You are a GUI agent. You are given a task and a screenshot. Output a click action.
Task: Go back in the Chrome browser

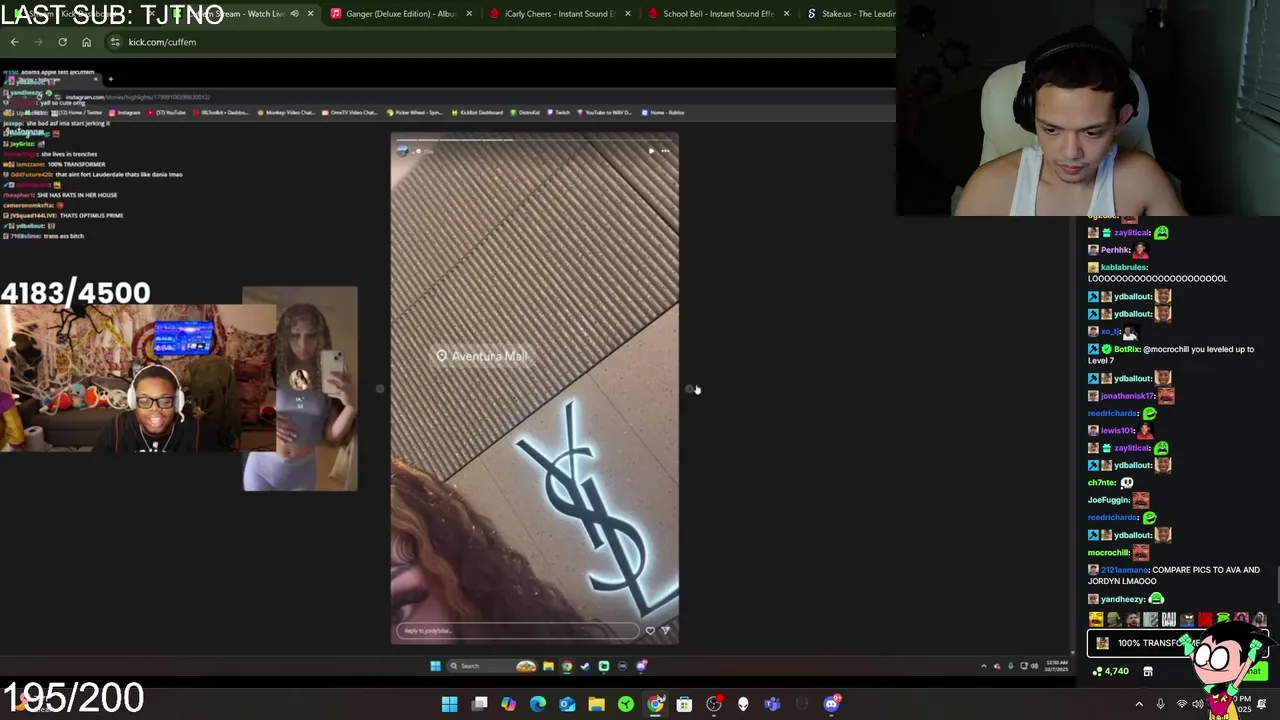tap(14, 42)
